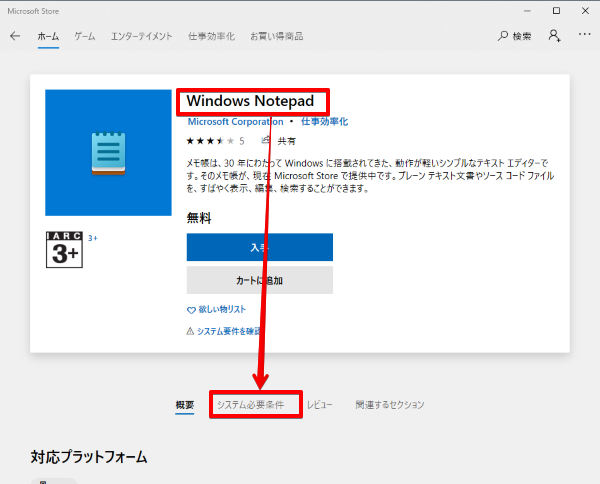Open the システム要件を確認 link
Screen dimensions: 600x484
tap(224, 331)
